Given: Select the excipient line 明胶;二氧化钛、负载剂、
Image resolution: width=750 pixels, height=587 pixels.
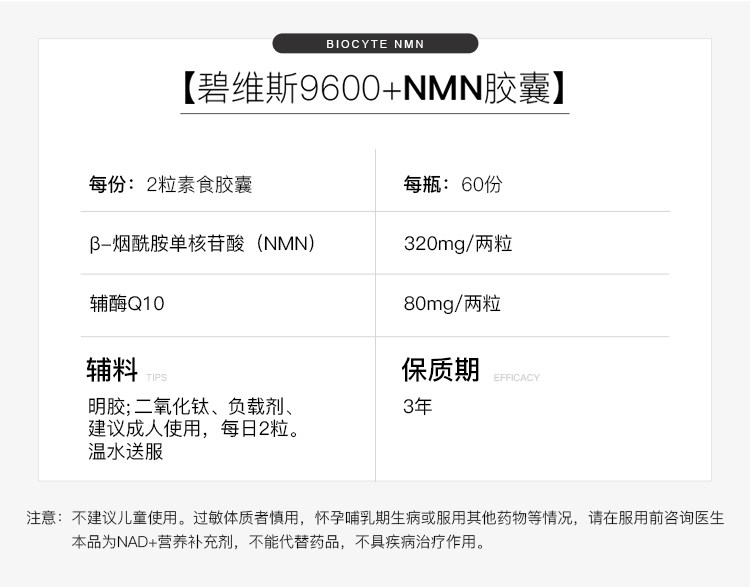Looking at the screenshot, I should (x=191, y=406).
